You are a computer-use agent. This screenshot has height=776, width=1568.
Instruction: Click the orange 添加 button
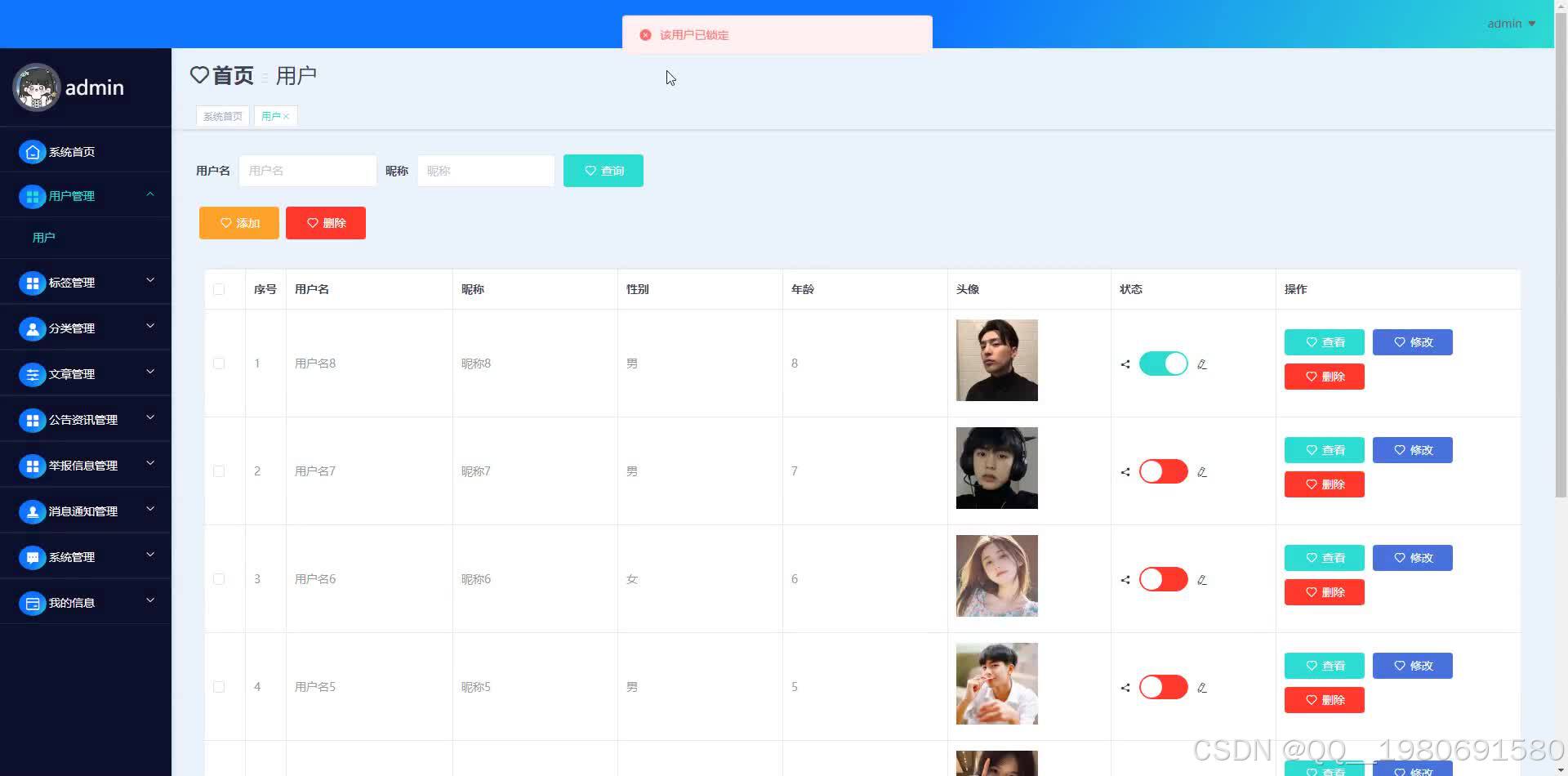239,223
